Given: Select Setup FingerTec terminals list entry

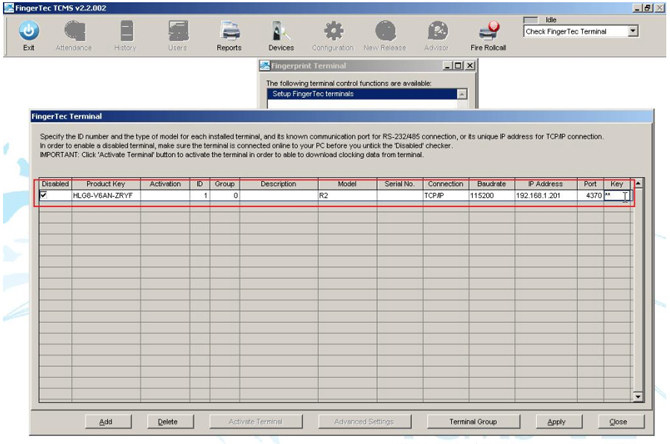Looking at the screenshot, I should point(362,94).
